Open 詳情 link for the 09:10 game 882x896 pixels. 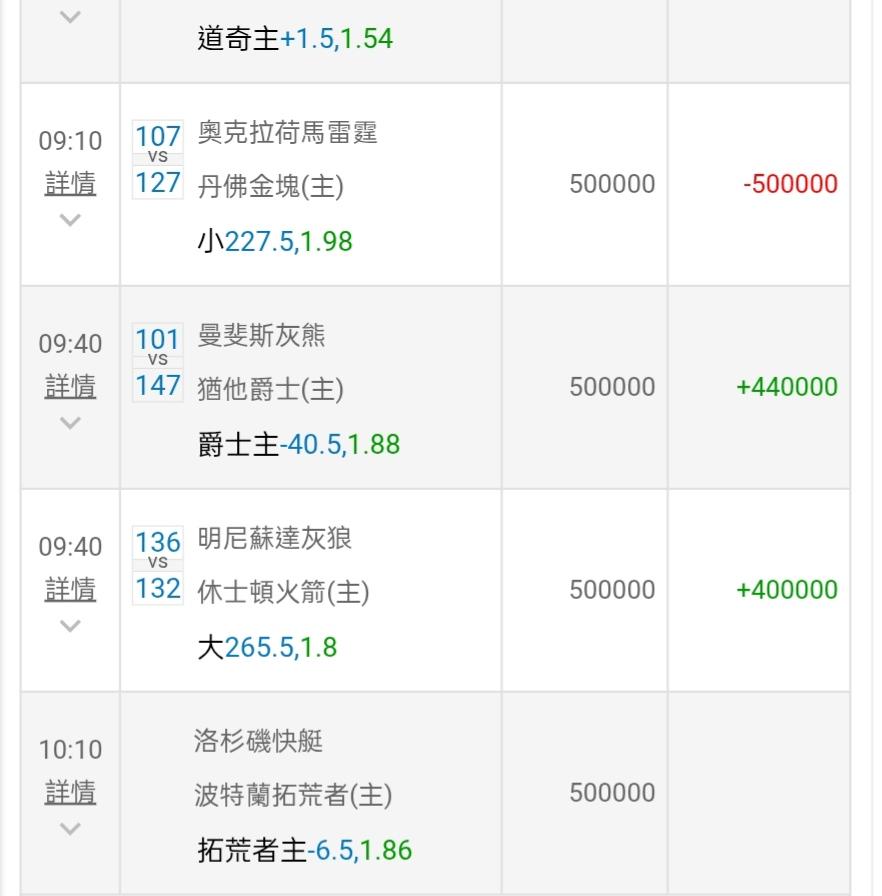70,184
